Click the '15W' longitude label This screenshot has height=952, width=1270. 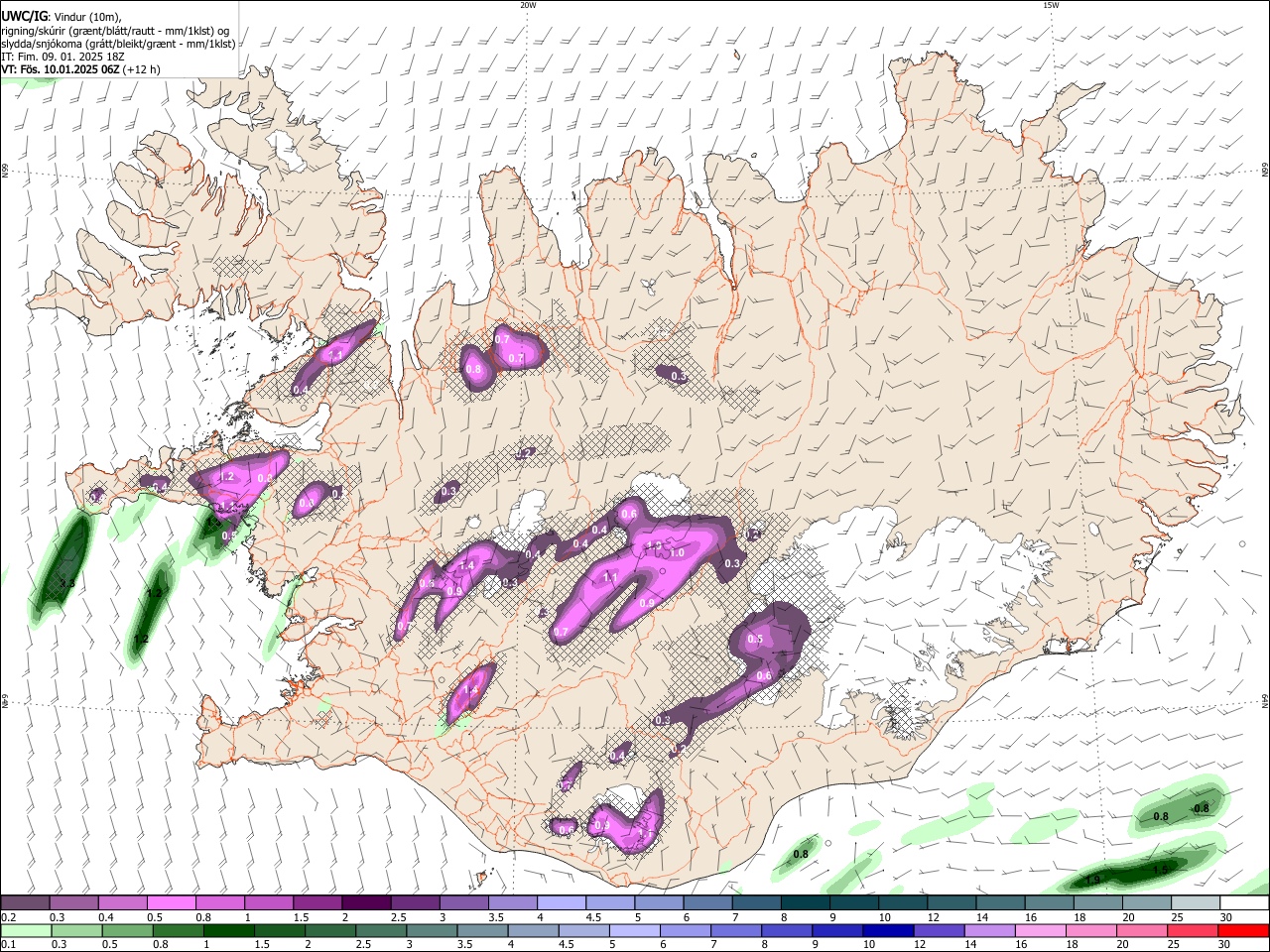pos(1051,5)
